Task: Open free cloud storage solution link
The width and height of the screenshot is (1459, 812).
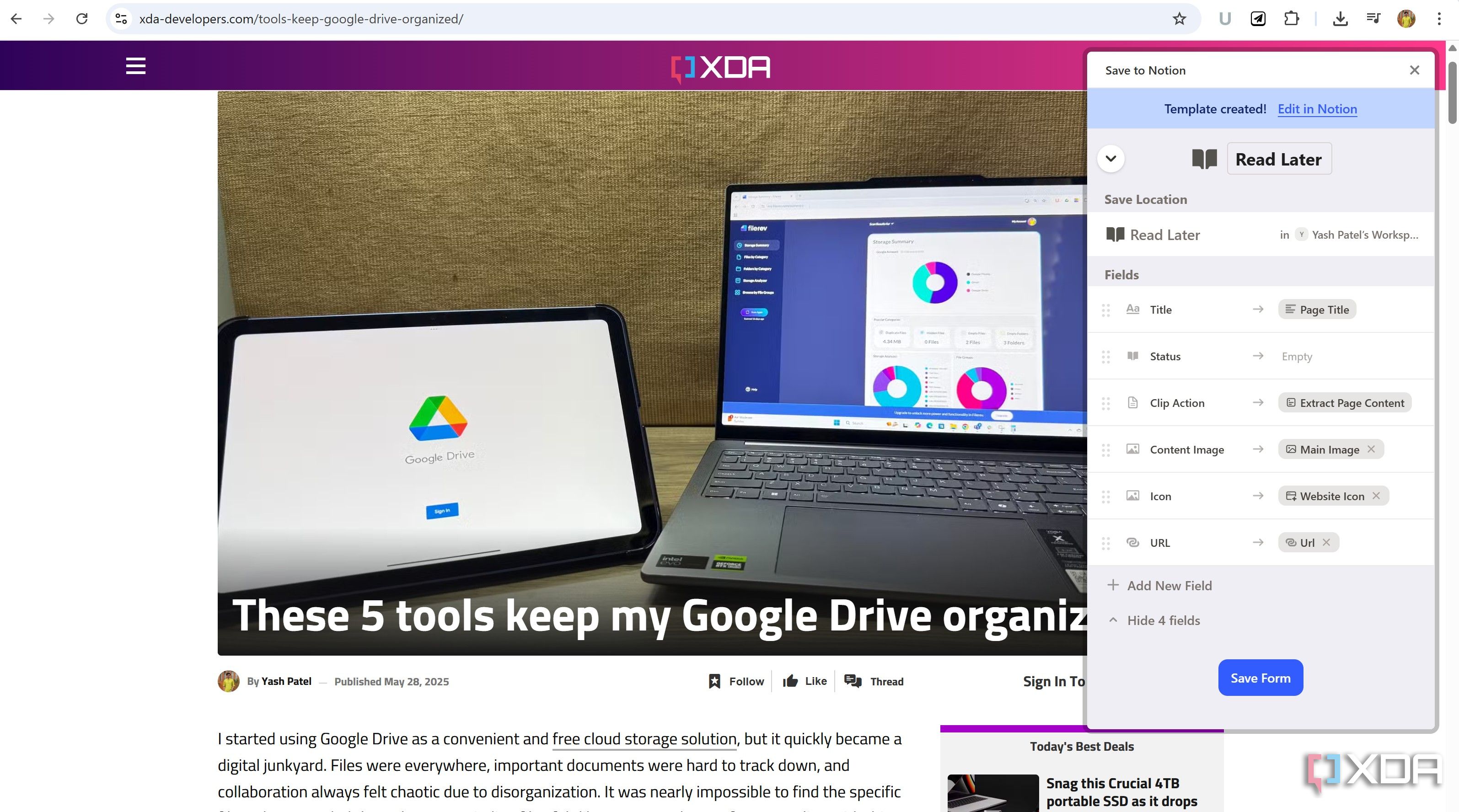Action: click(644, 738)
